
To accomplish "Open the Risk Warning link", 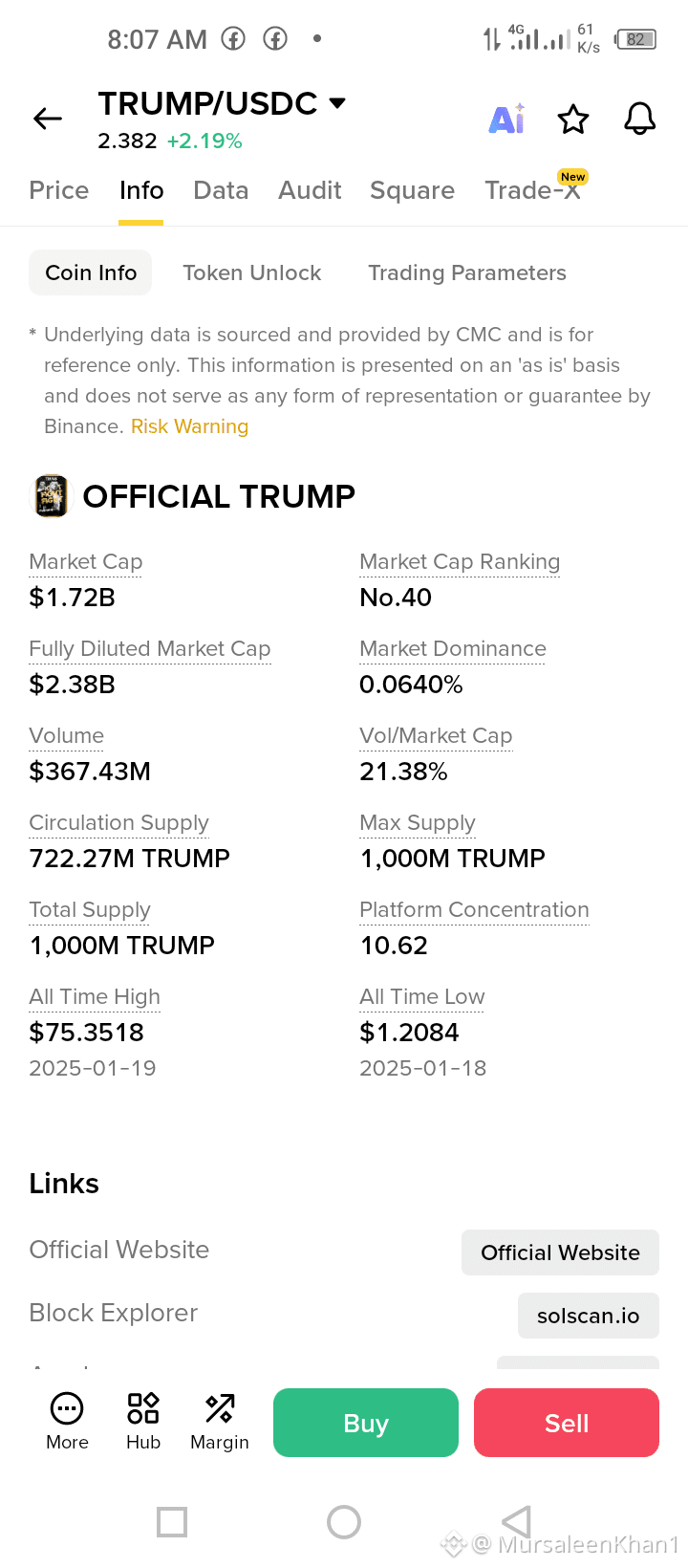I will click(x=189, y=426).
